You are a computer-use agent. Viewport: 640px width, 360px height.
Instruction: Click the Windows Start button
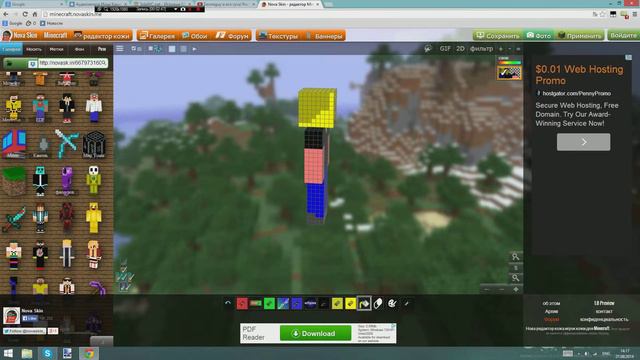tap(8, 353)
